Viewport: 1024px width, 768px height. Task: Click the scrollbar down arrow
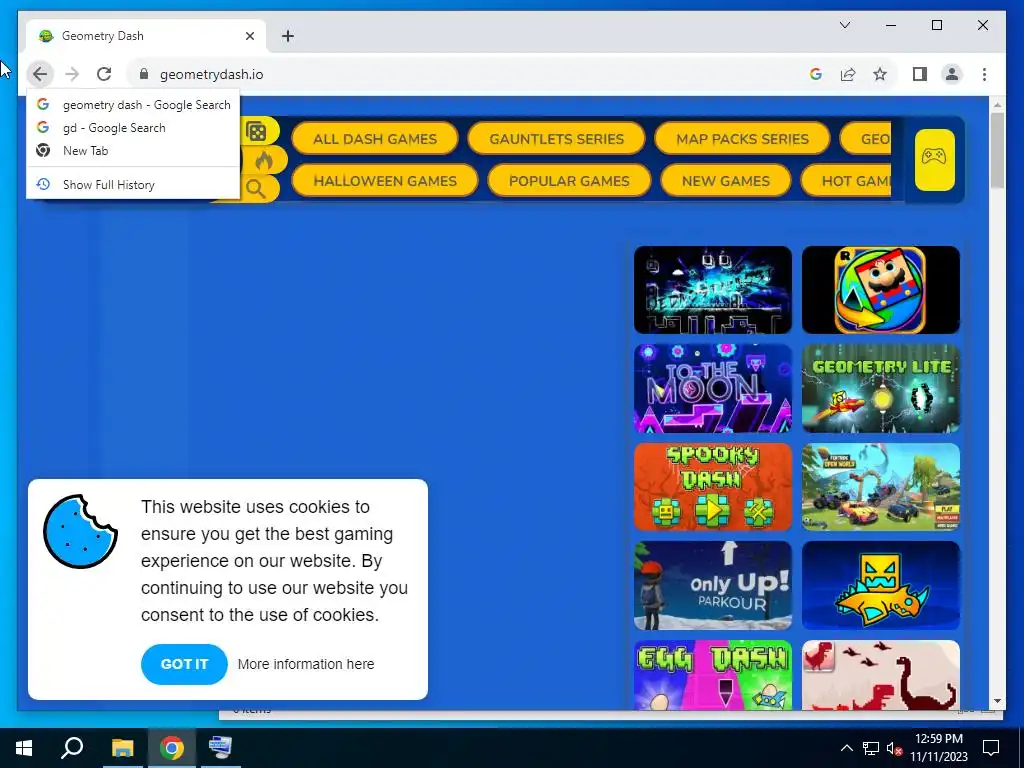click(997, 701)
